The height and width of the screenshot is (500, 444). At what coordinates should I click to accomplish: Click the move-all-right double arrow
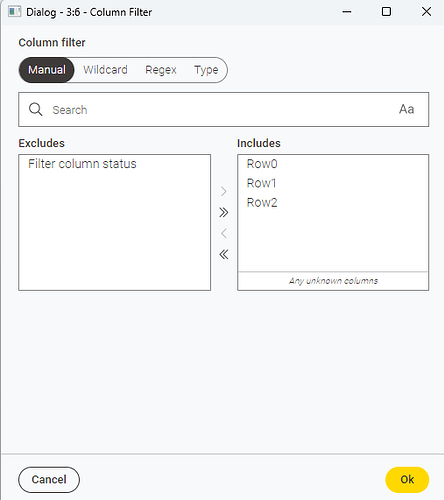(x=224, y=212)
